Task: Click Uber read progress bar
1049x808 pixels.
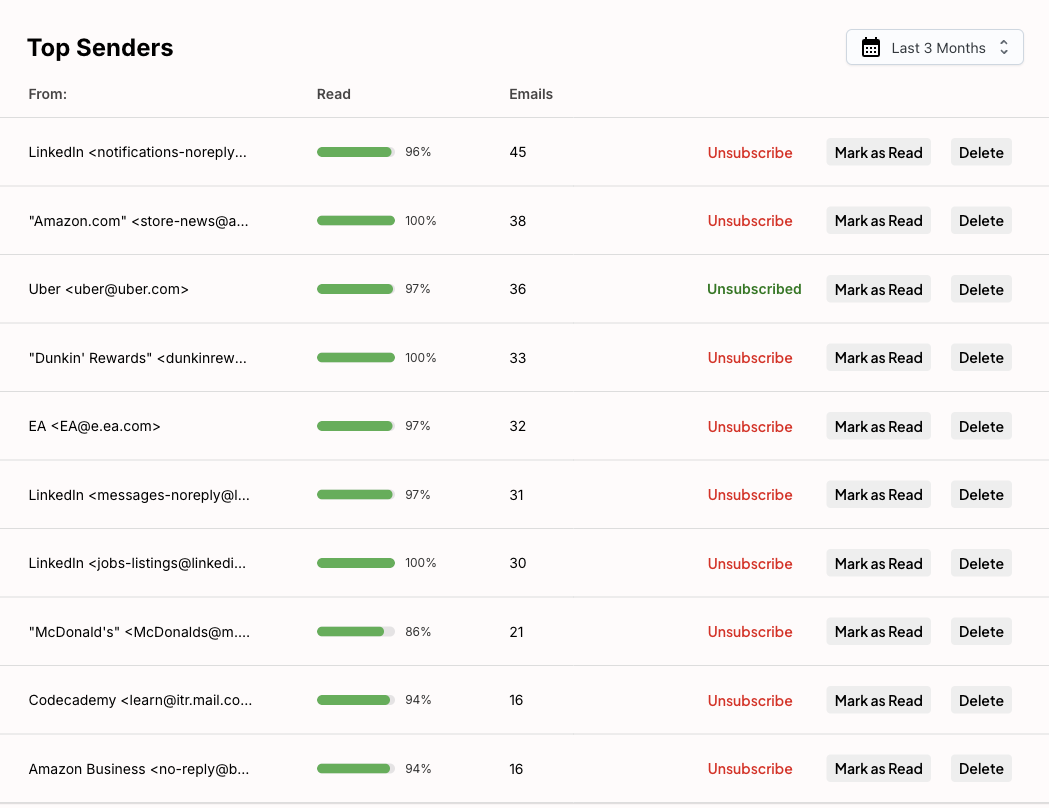Action: click(x=356, y=289)
